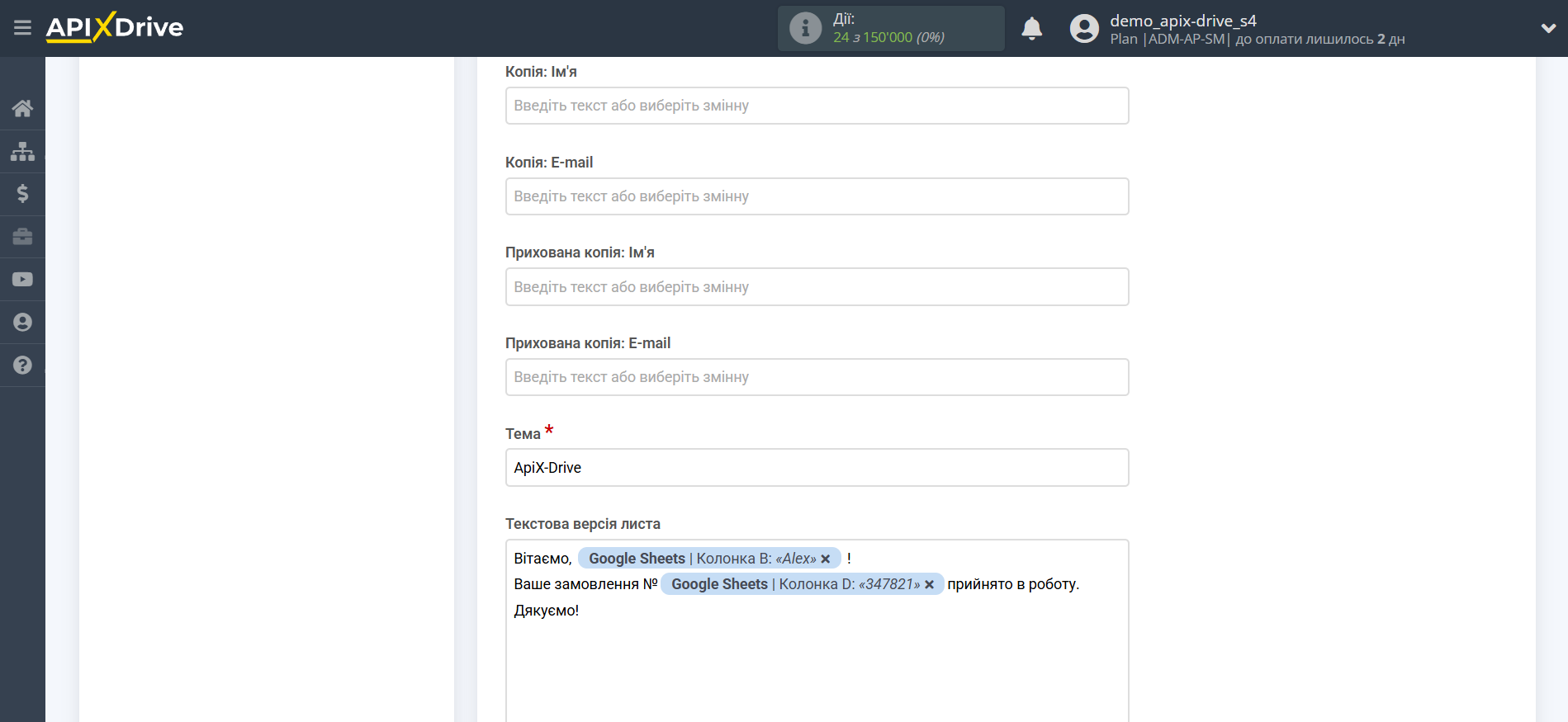
Task: Open the YouTube video tutorials icon
Action: 22,280
